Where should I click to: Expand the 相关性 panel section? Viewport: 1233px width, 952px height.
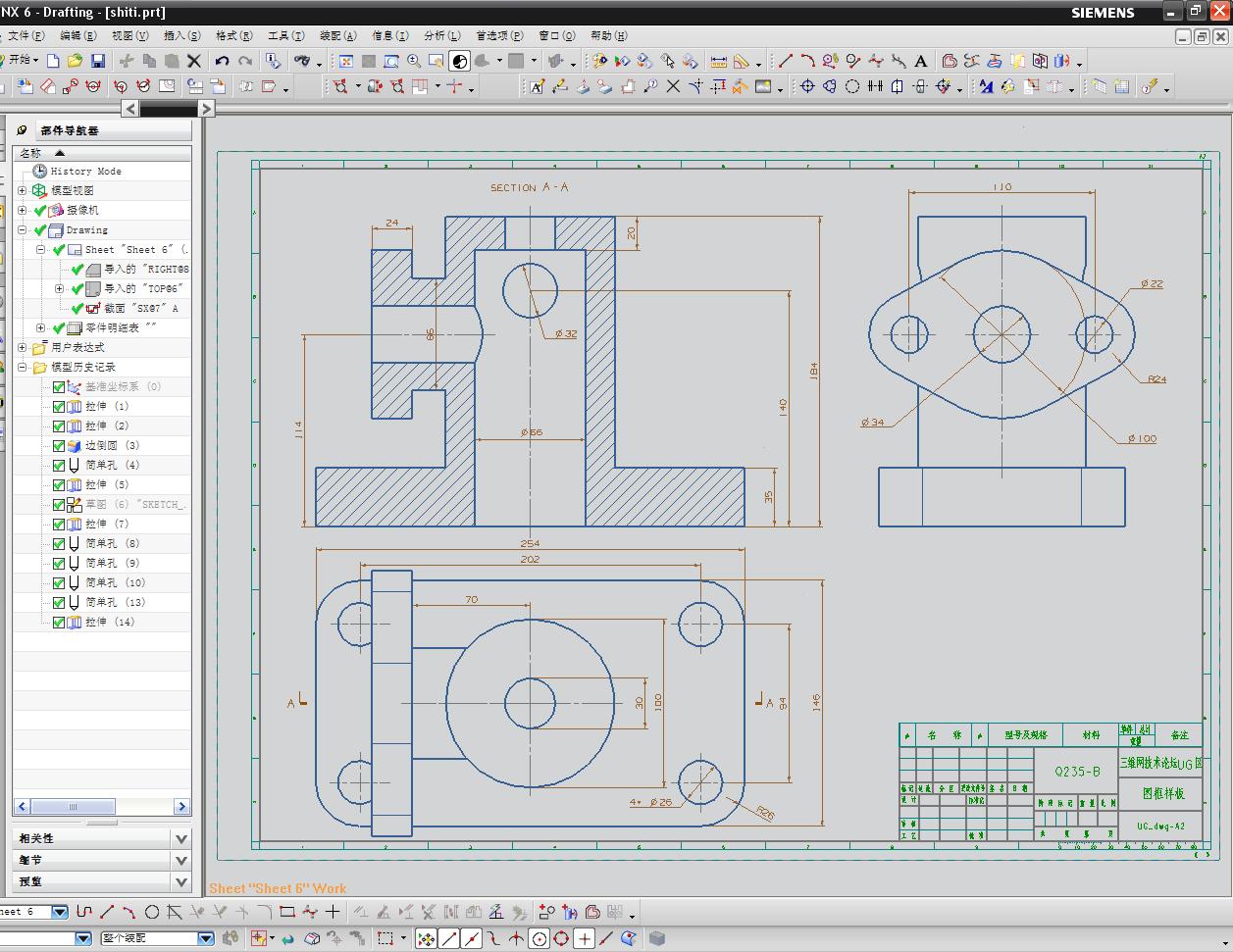coord(180,838)
